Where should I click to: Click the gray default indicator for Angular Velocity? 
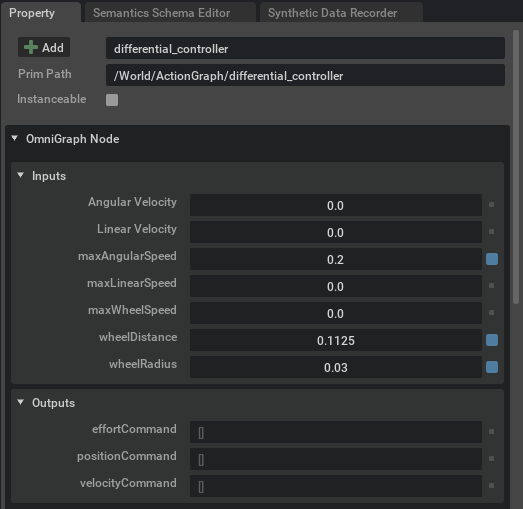click(x=491, y=204)
